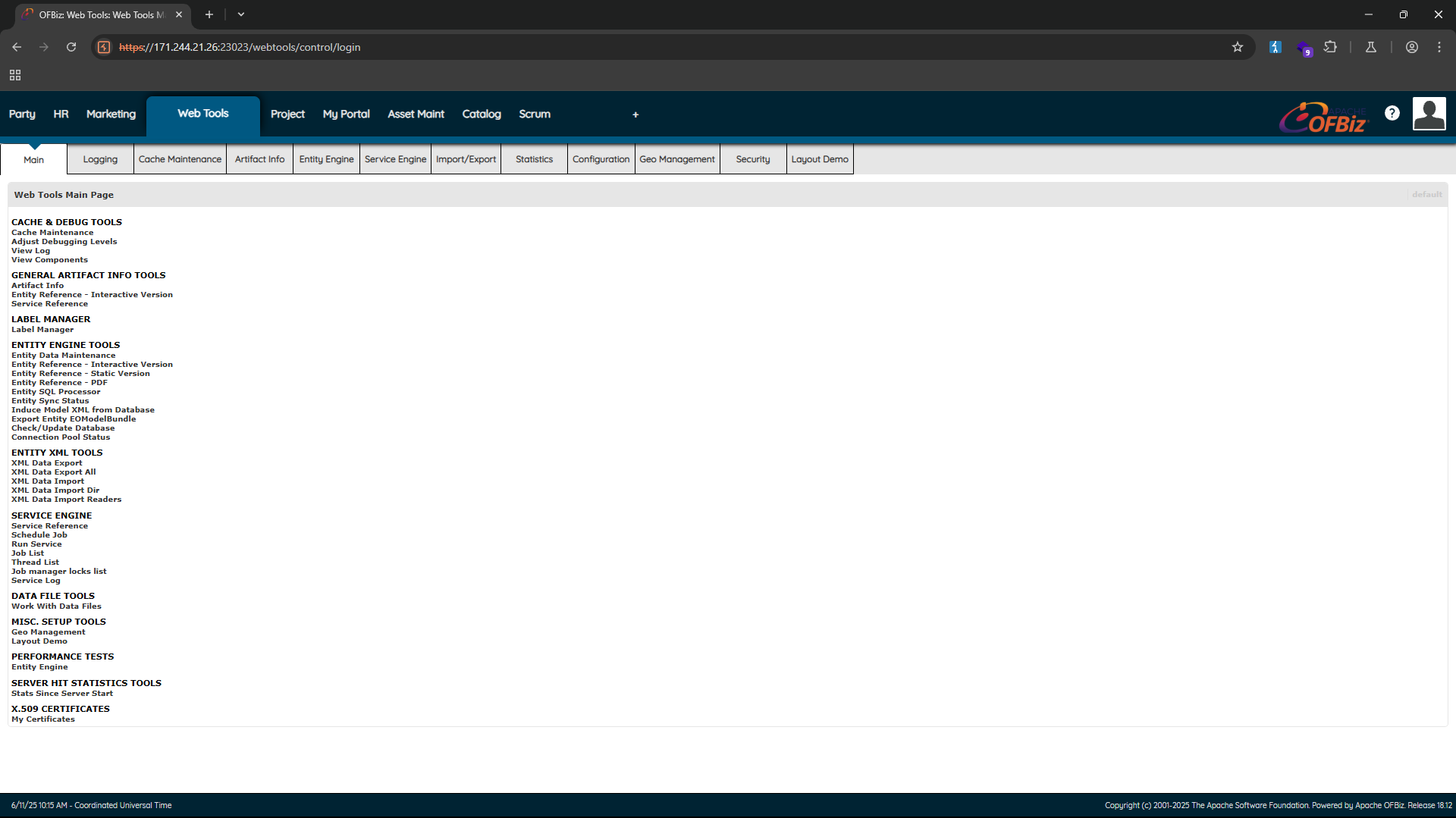
Task: Reload the page using refresh icon
Action: (x=71, y=47)
